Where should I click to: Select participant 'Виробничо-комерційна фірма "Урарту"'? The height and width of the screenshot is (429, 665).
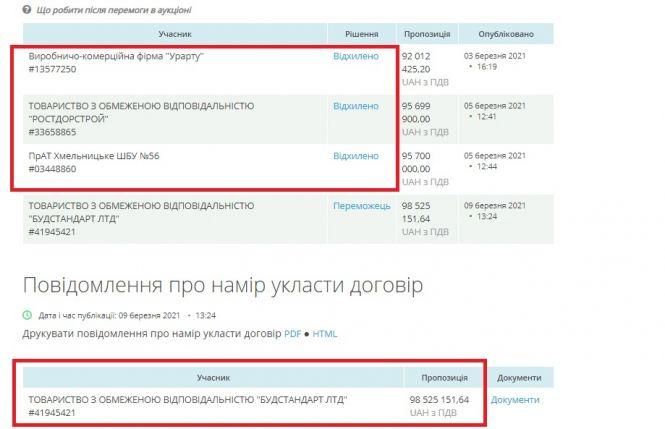pos(116,56)
